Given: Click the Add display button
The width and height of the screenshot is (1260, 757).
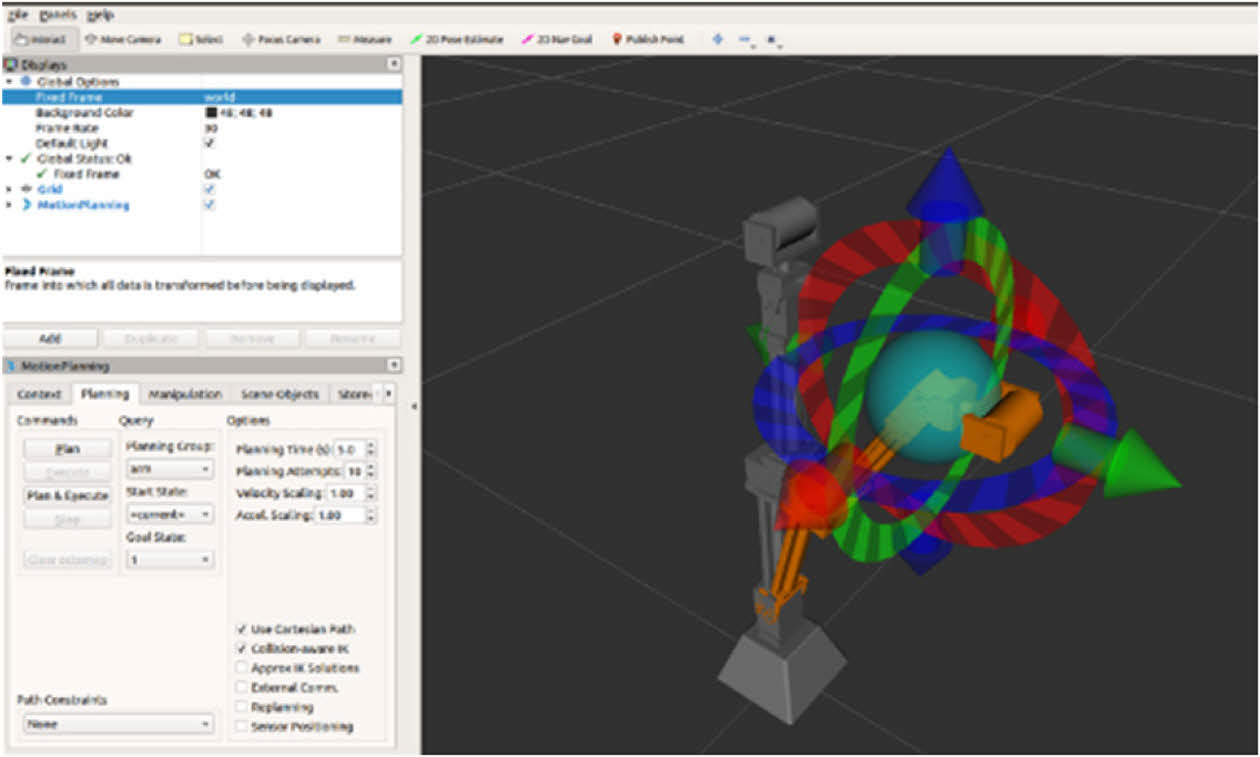Looking at the screenshot, I should pyautogui.click(x=50, y=339).
